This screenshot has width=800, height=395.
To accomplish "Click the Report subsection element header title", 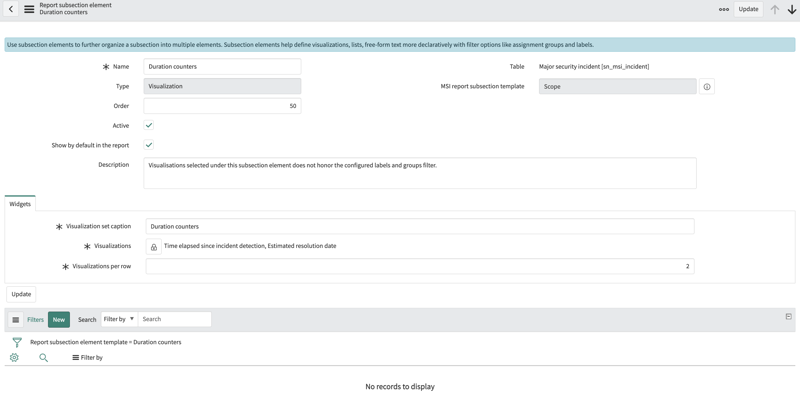I will (76, 5).
